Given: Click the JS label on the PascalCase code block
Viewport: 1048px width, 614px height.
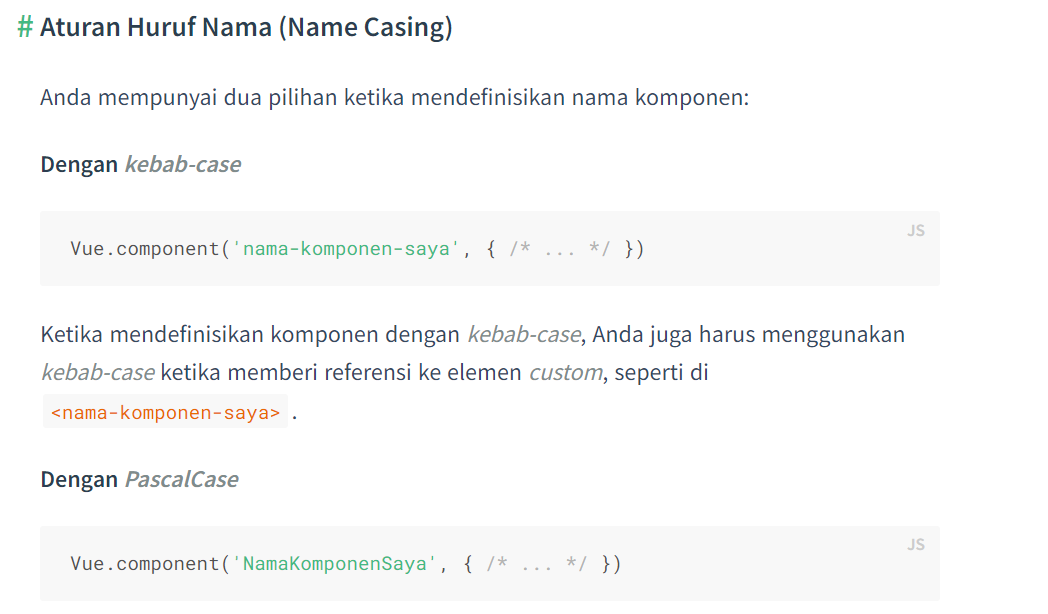Looking at the screenshot, I should coord(916,545).
